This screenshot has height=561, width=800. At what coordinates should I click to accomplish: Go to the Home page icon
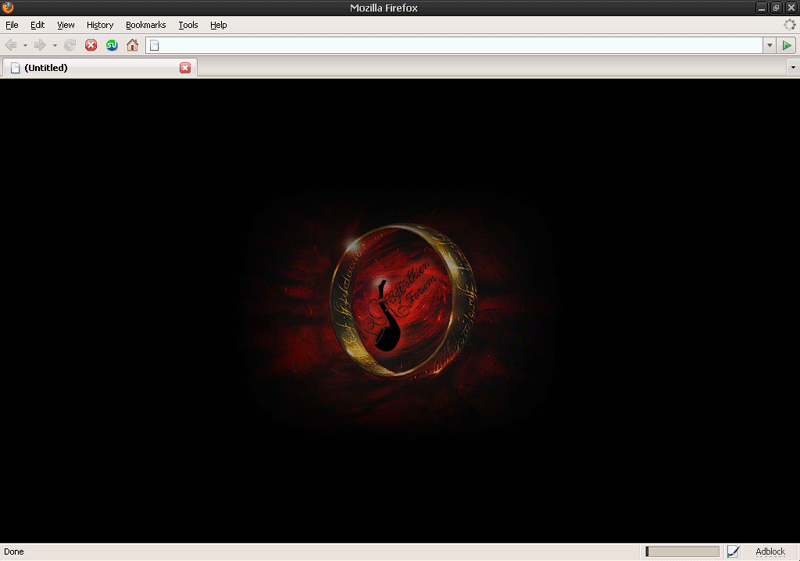point(133,45)
